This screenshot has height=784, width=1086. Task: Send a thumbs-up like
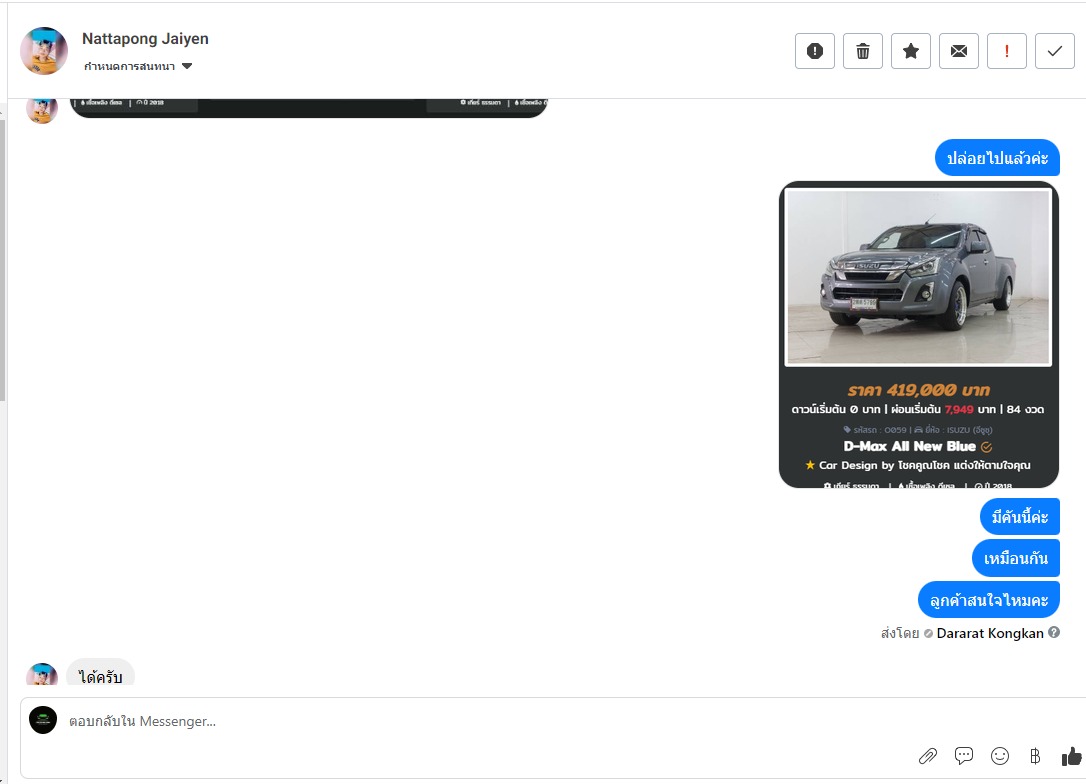[x=1071, y=756]
